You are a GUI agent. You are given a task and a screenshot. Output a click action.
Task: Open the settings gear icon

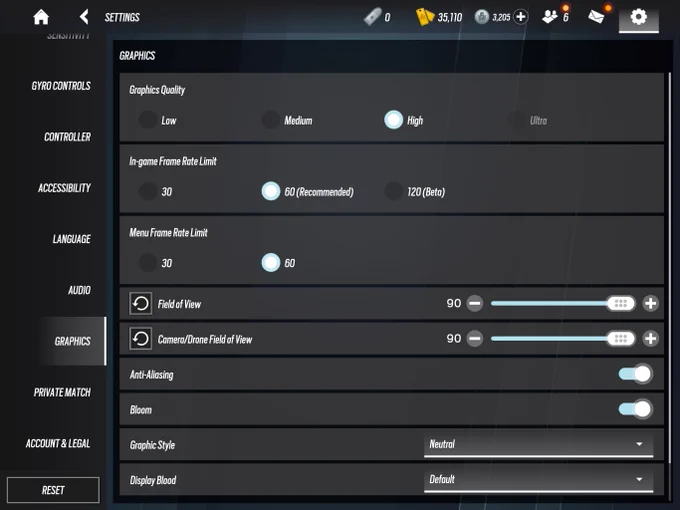pos(638,17)
